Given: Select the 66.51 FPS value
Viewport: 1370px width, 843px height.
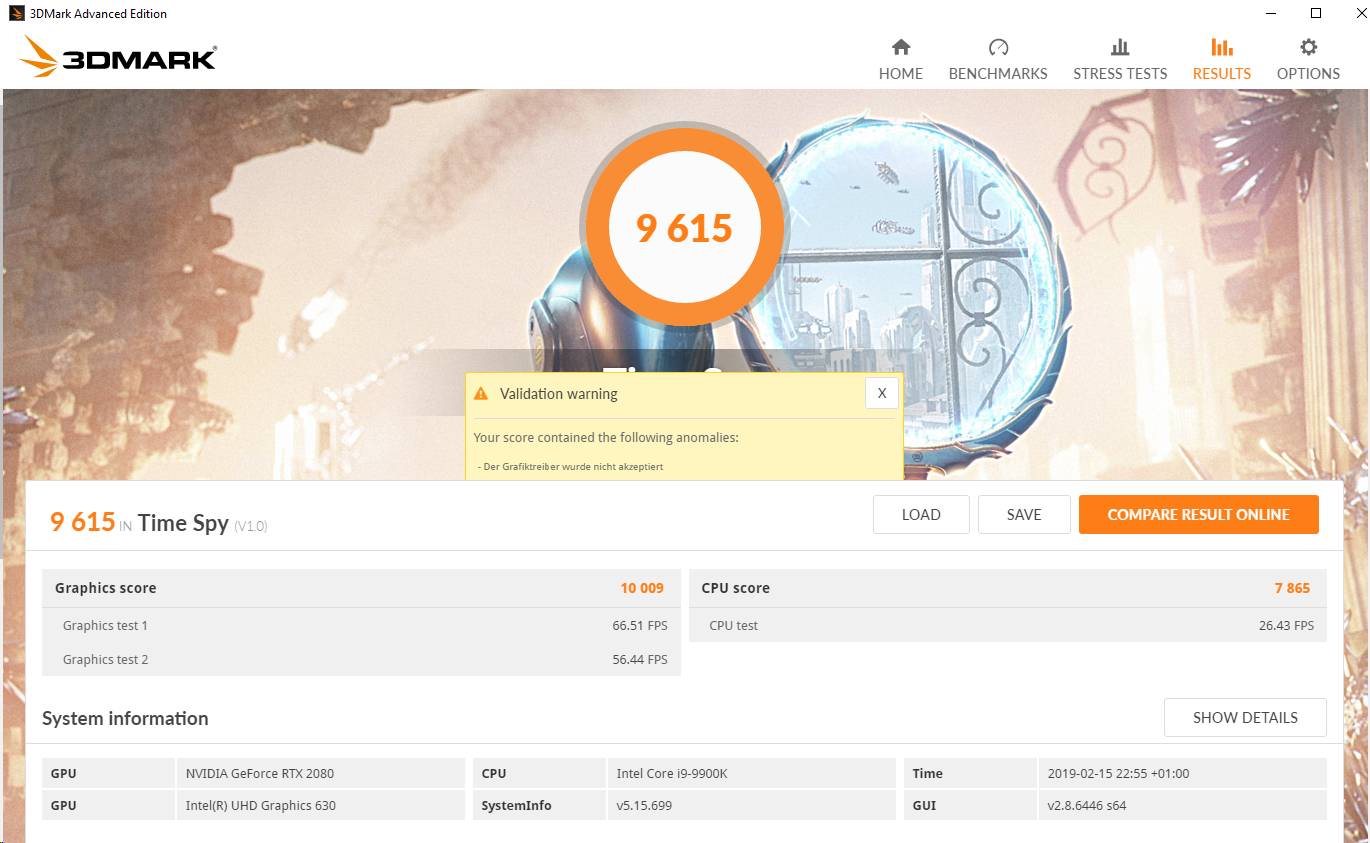Looking at the screenshot, I should pos(640,626).
